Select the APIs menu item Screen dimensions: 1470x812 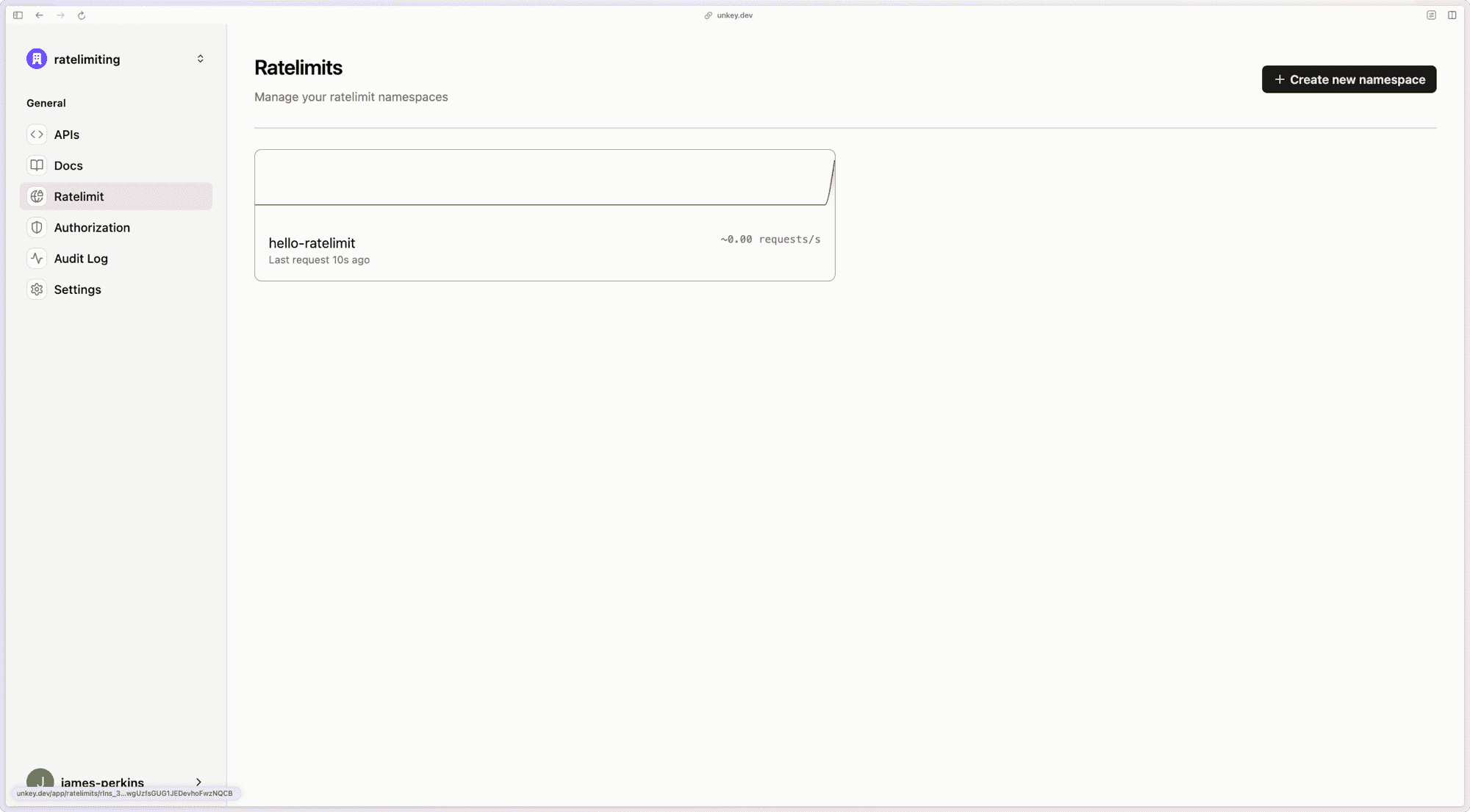[66, 134]
